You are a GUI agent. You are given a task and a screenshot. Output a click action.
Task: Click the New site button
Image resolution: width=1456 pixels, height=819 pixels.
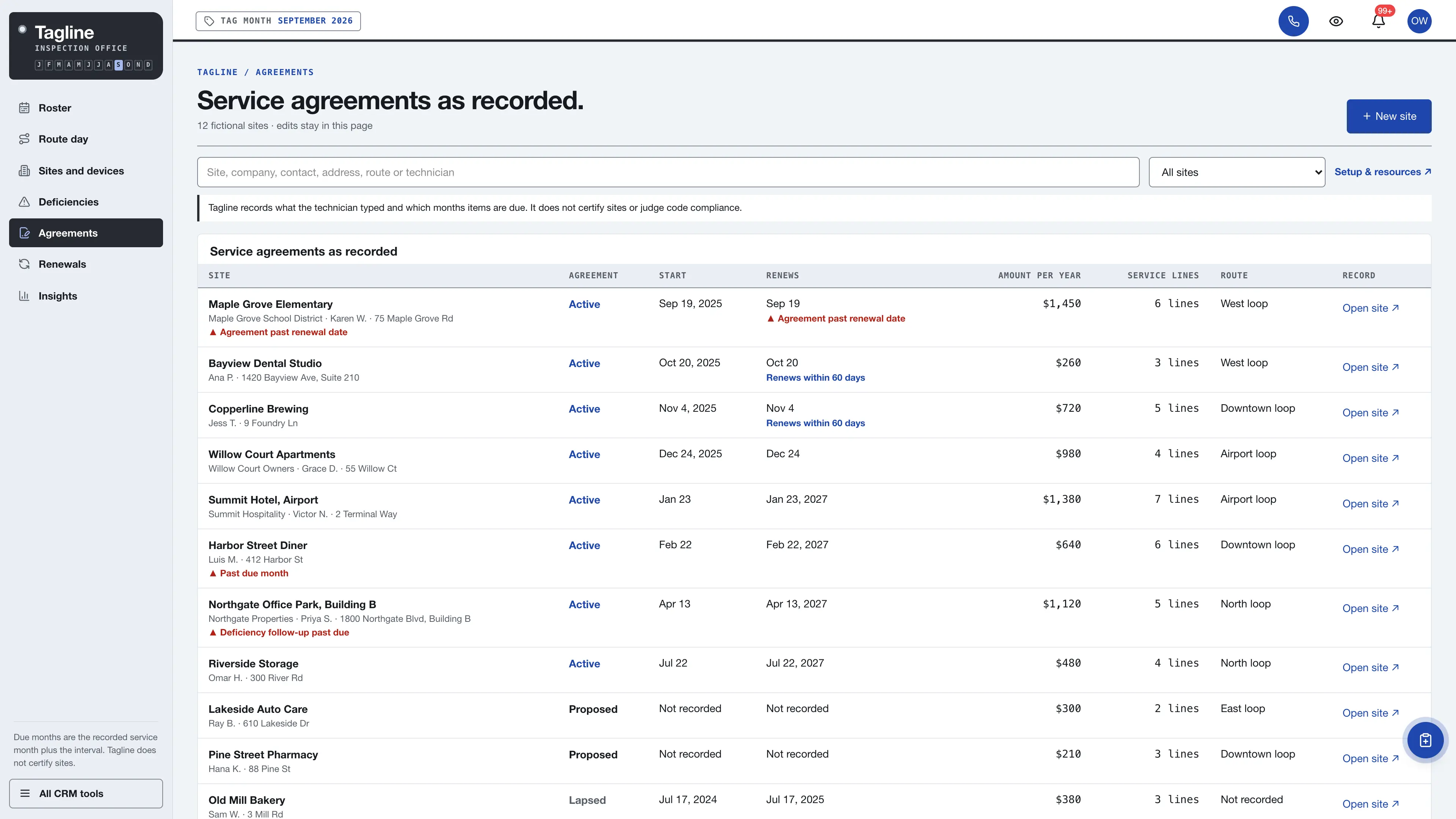tap(1389, 116)
